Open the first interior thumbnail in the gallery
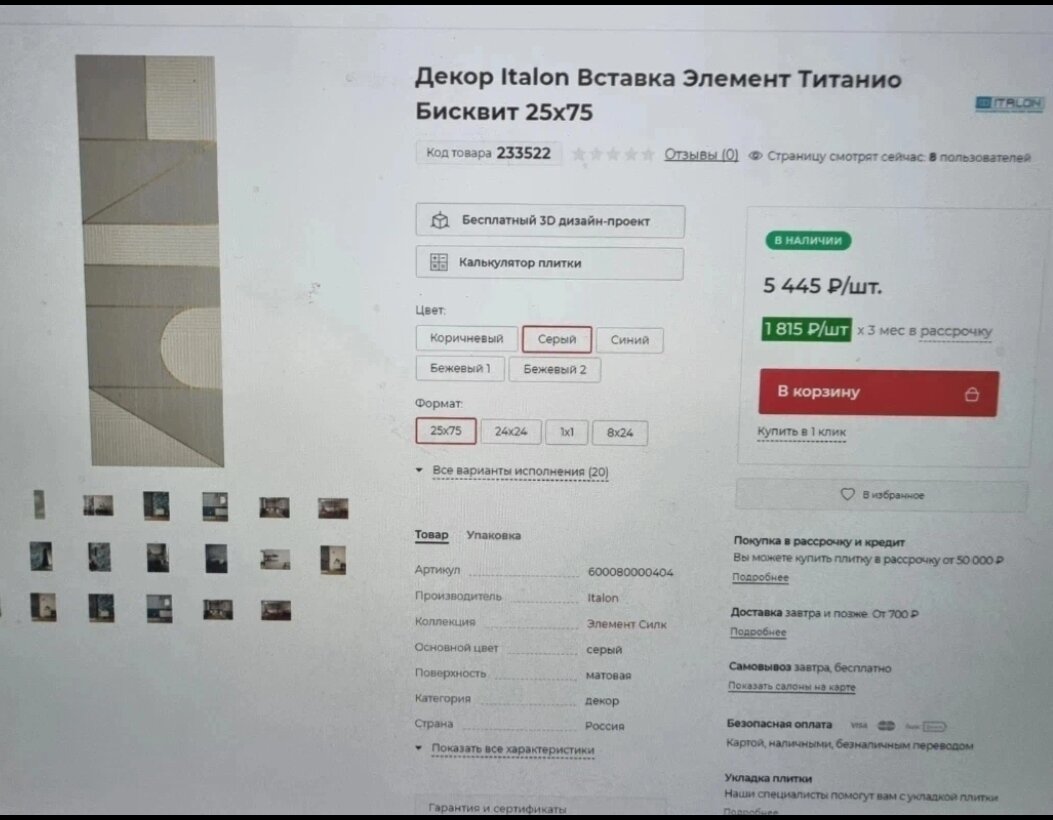 pyautogui.click(x=98, y=505)
